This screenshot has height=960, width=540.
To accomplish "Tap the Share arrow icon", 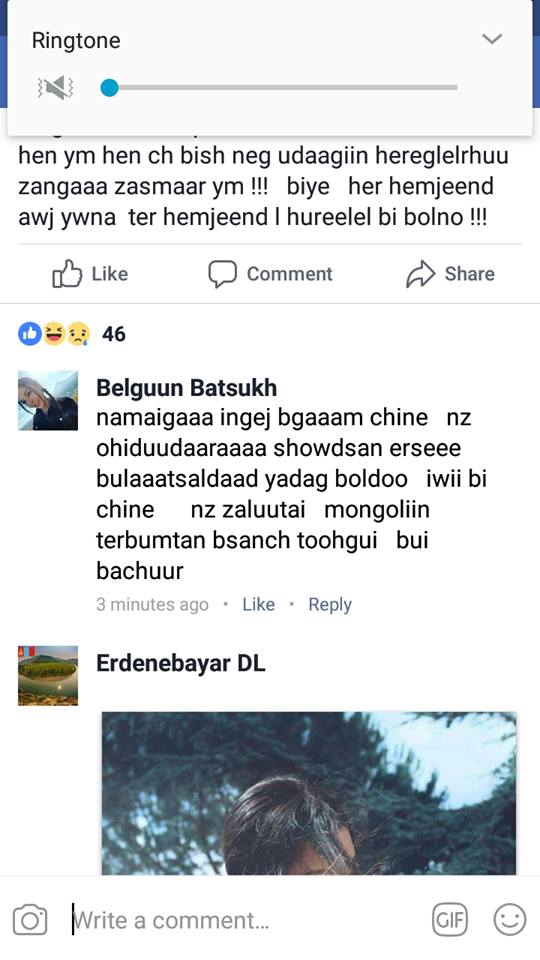I will coord(421,274).
